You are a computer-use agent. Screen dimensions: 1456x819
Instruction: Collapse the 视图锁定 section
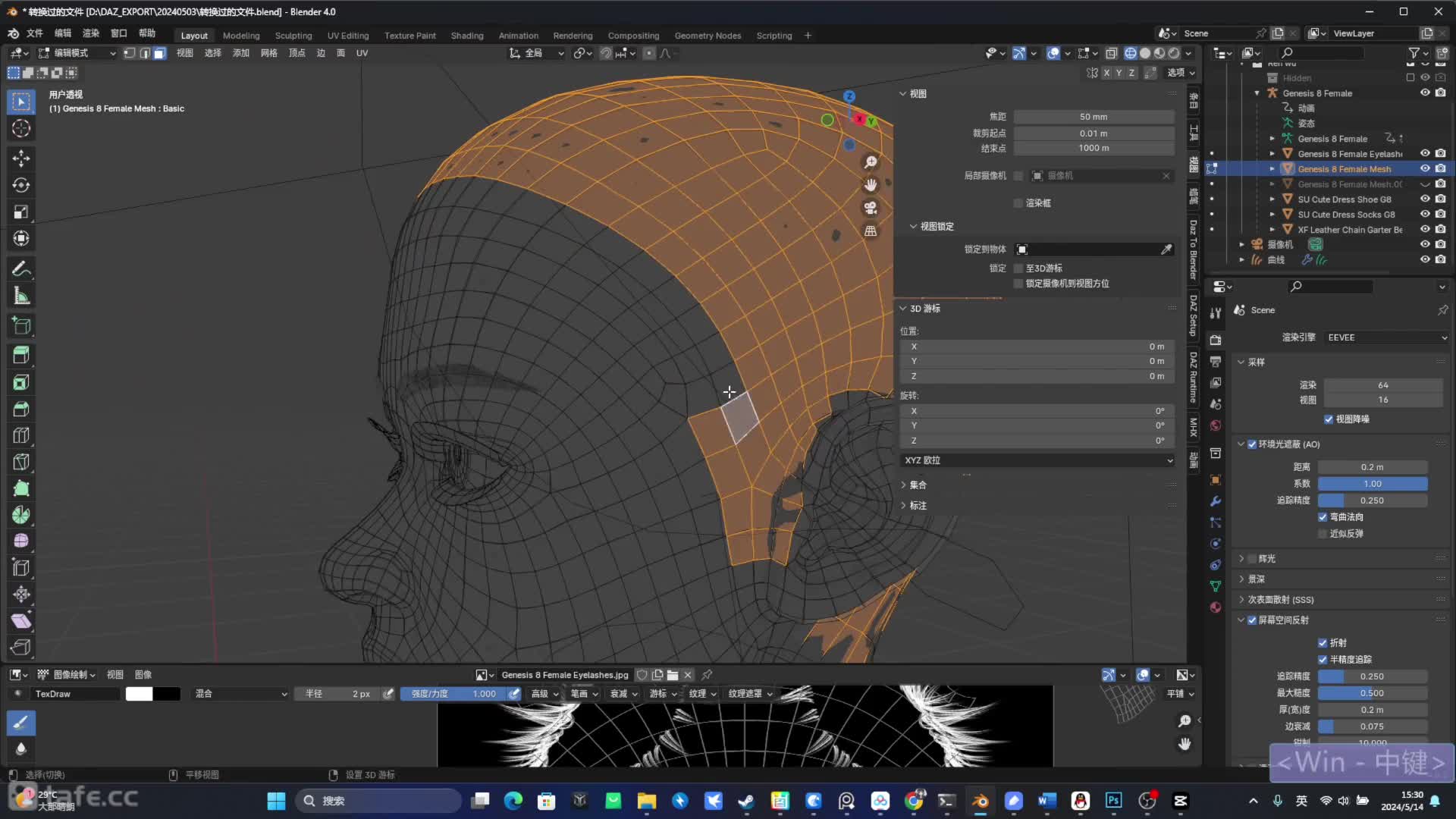point(937,227)
